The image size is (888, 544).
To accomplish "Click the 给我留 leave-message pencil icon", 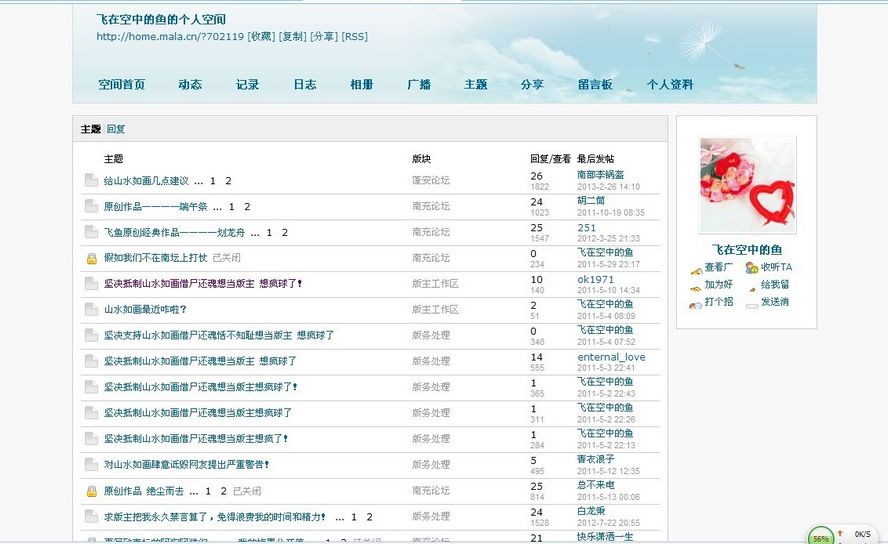I will pos(751,285).
